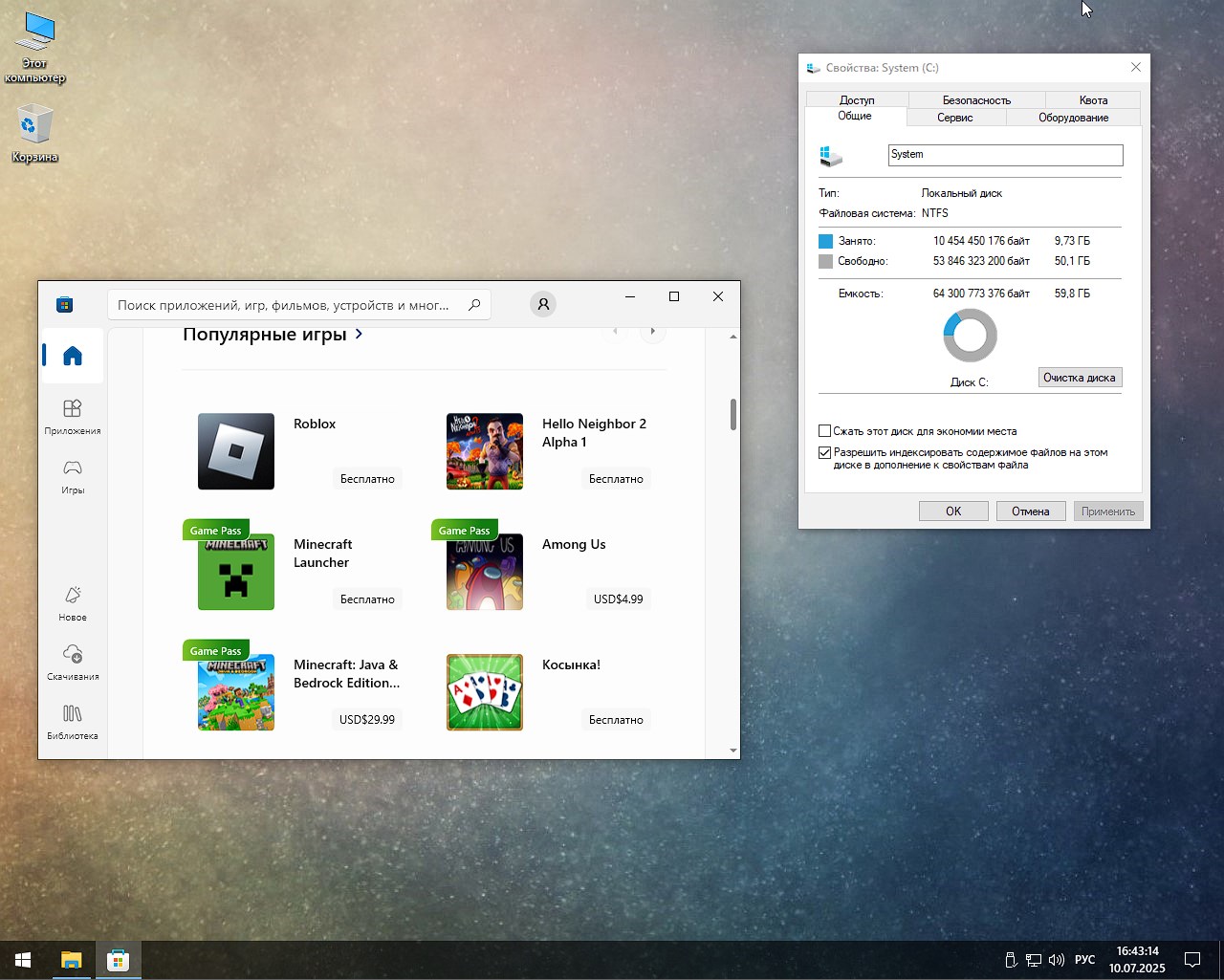Open Новое section in Store sidebar
The width and height of the screenshot is (1224, 980).
pyautogui.click(x=73, y=603)
